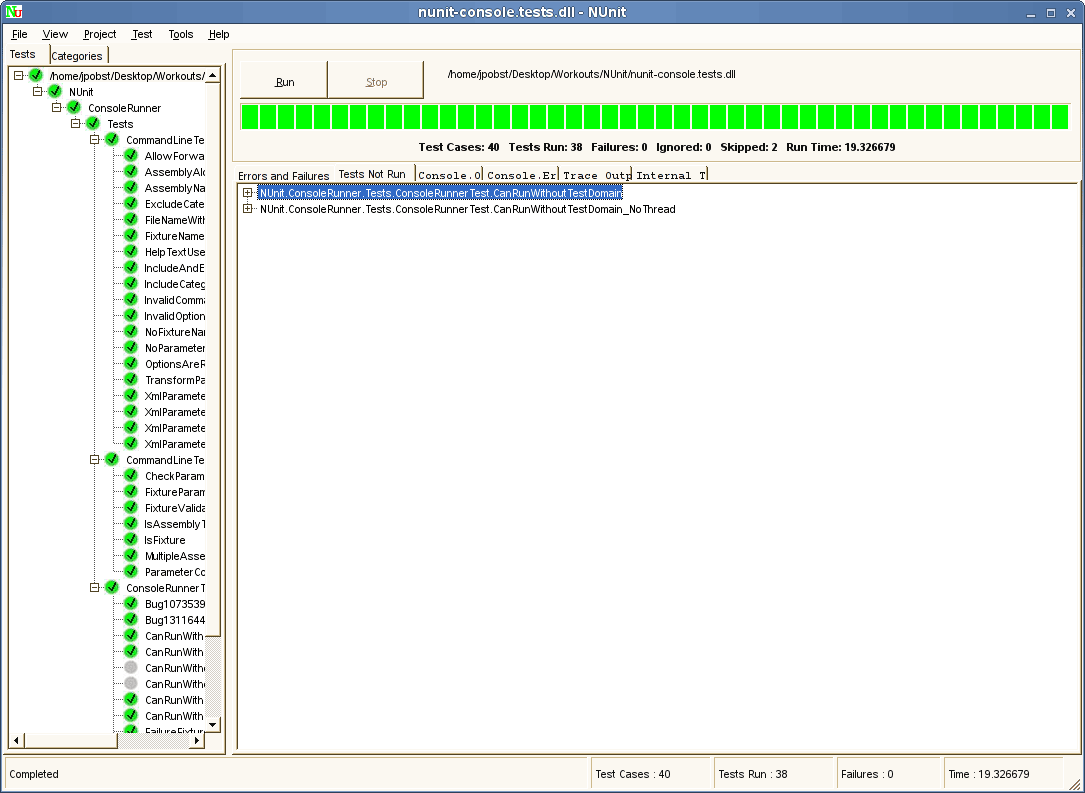Expand the CanRunWithoutTestDomain_NoThread result row
This screenshot has width=1085, height=793.
click(248, 208)
